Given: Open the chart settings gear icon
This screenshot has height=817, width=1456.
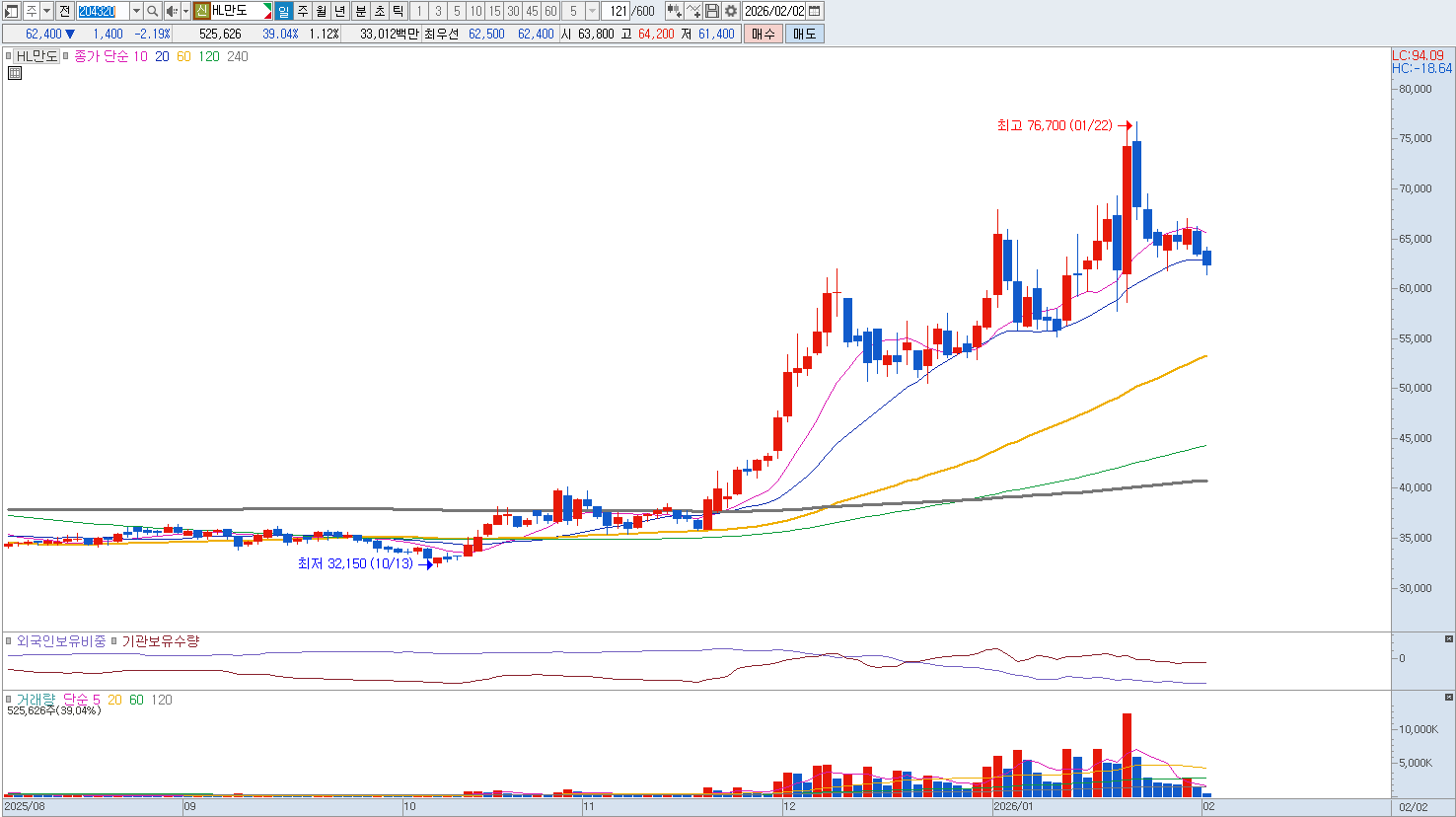Looking at the screenshot, I should tap(730, 11).
